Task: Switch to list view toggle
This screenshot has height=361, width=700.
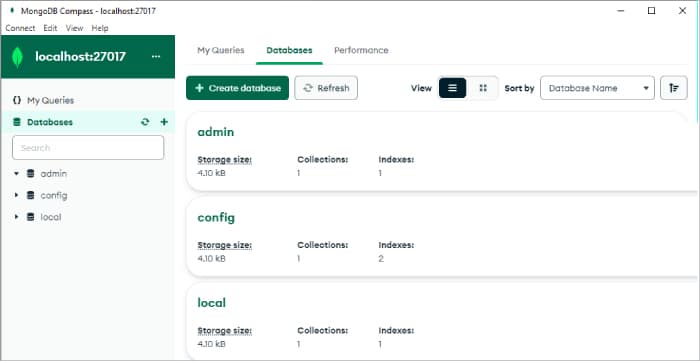Action: click(452, 88)
